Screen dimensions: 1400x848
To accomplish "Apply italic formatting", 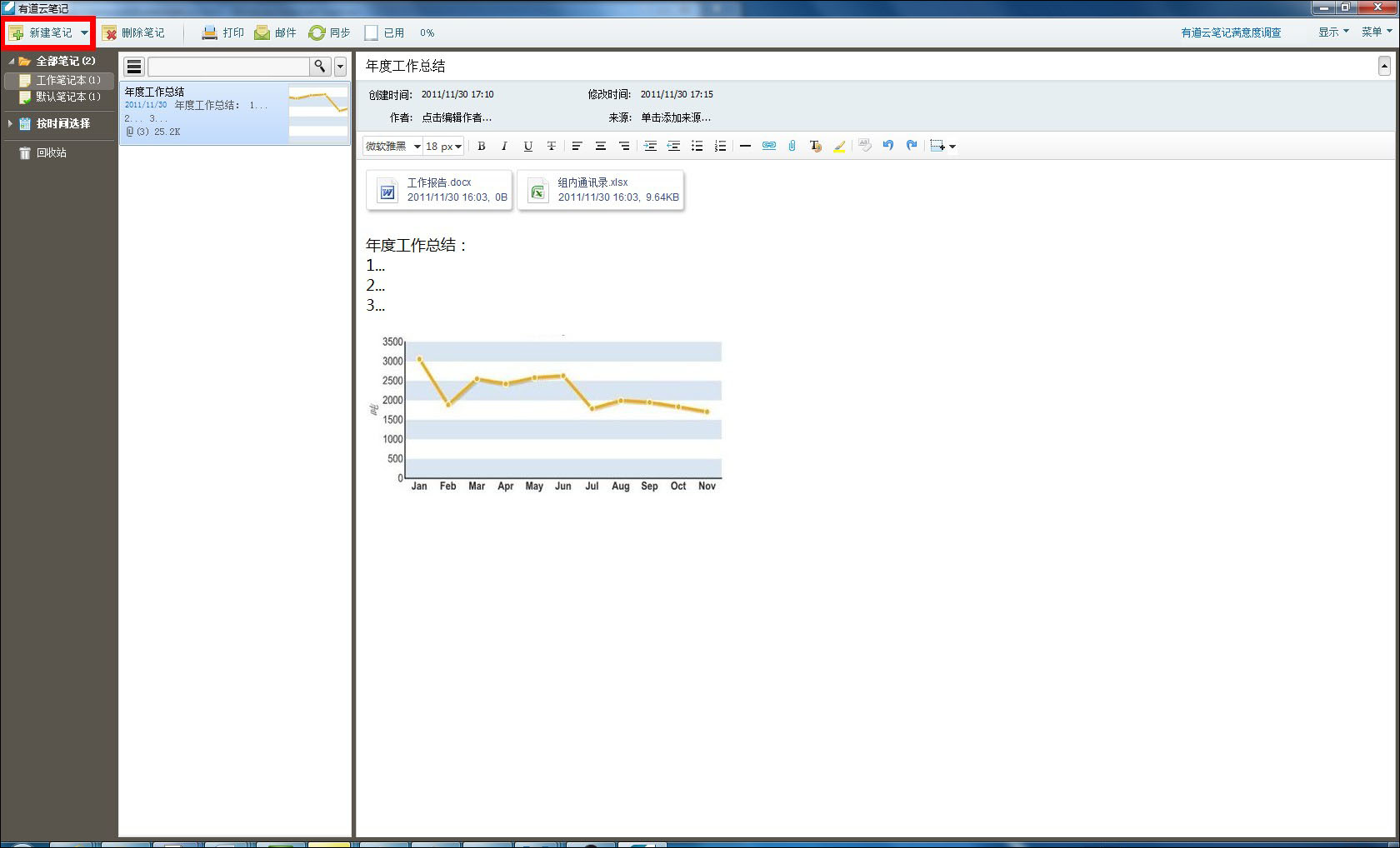I will 504,147.
